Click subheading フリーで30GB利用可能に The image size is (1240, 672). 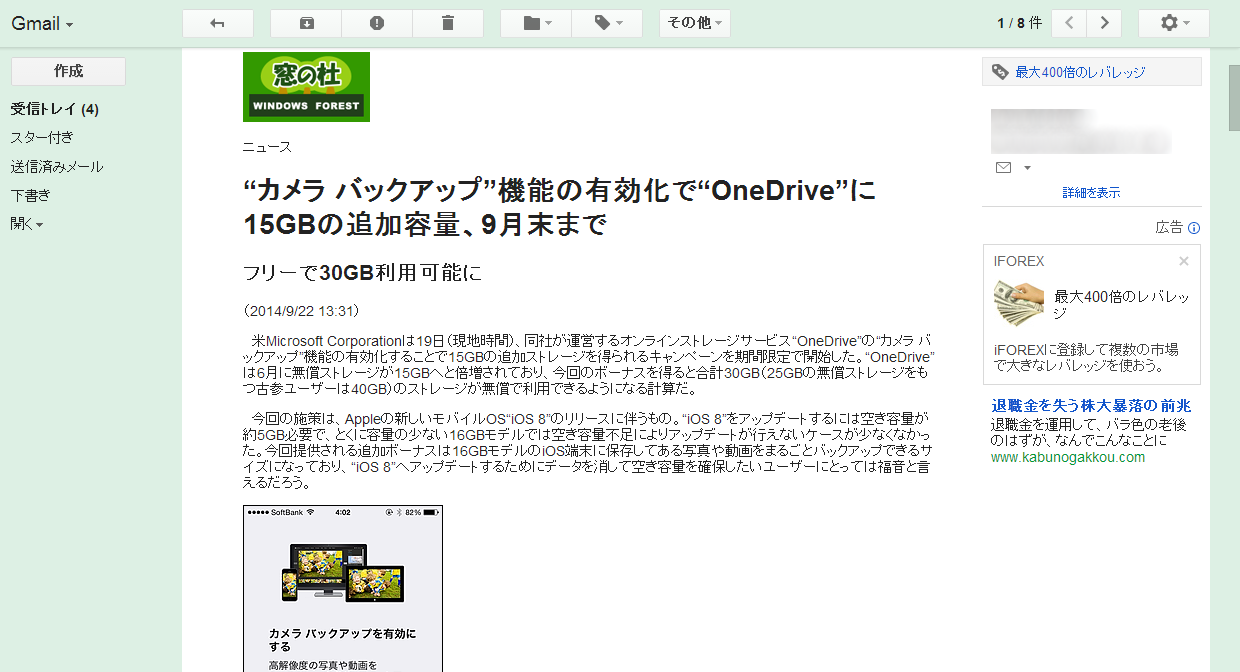pos(363,271)
